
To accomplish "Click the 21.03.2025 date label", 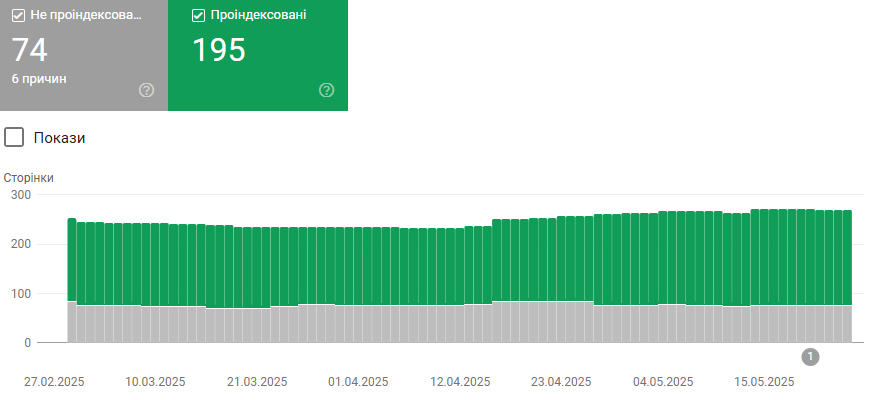I will (257, 382).
